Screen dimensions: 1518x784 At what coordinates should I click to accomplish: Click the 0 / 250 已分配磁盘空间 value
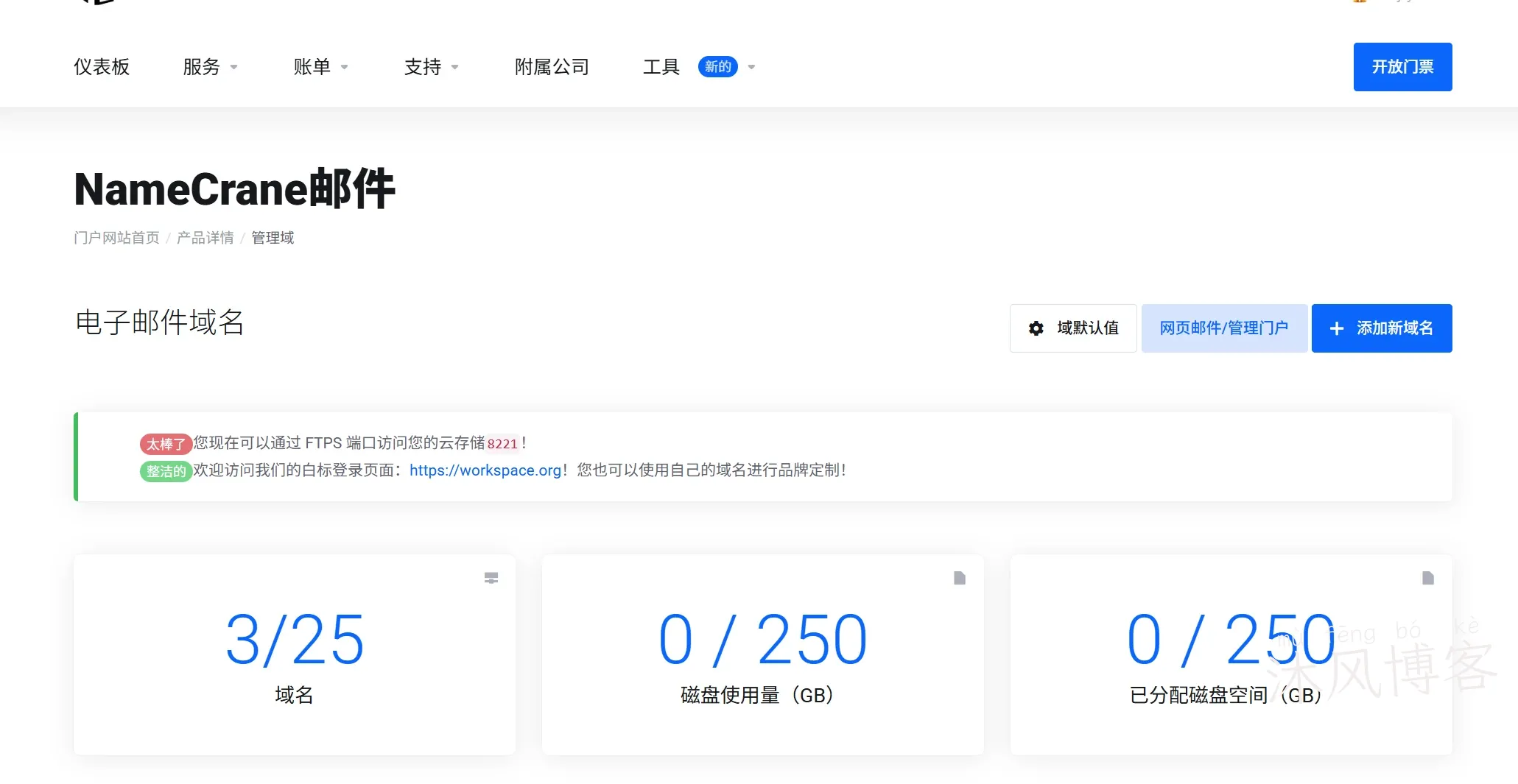point(1231,640)
